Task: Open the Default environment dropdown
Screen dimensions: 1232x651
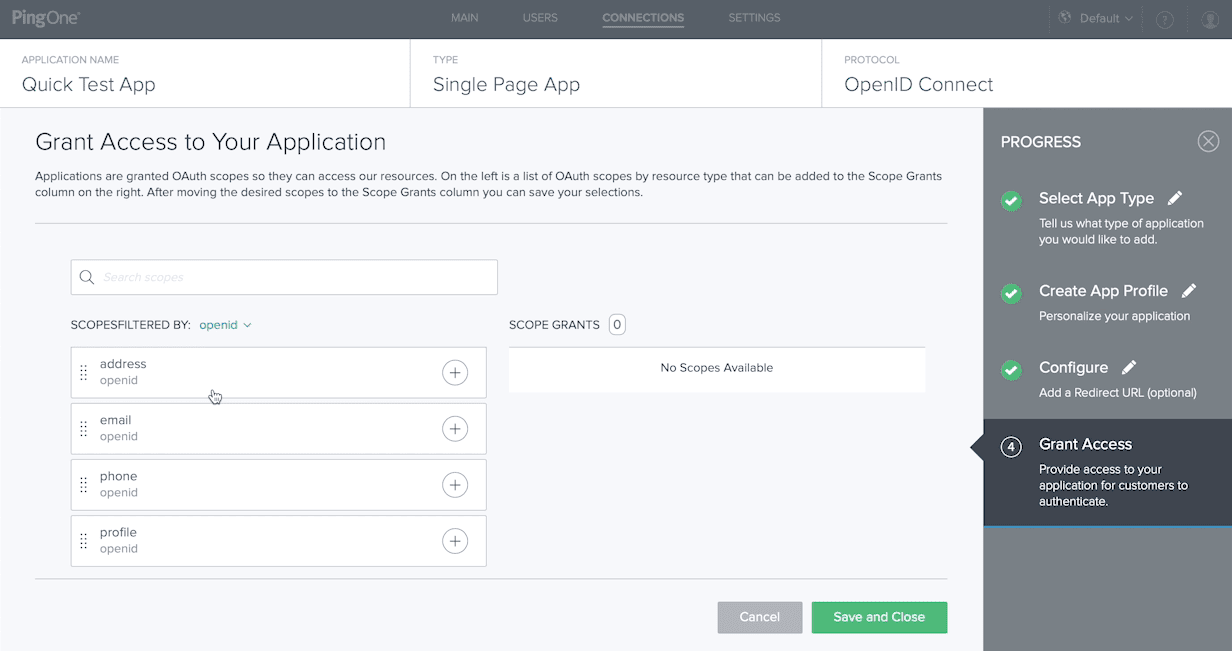Action: coord(1097,18)
